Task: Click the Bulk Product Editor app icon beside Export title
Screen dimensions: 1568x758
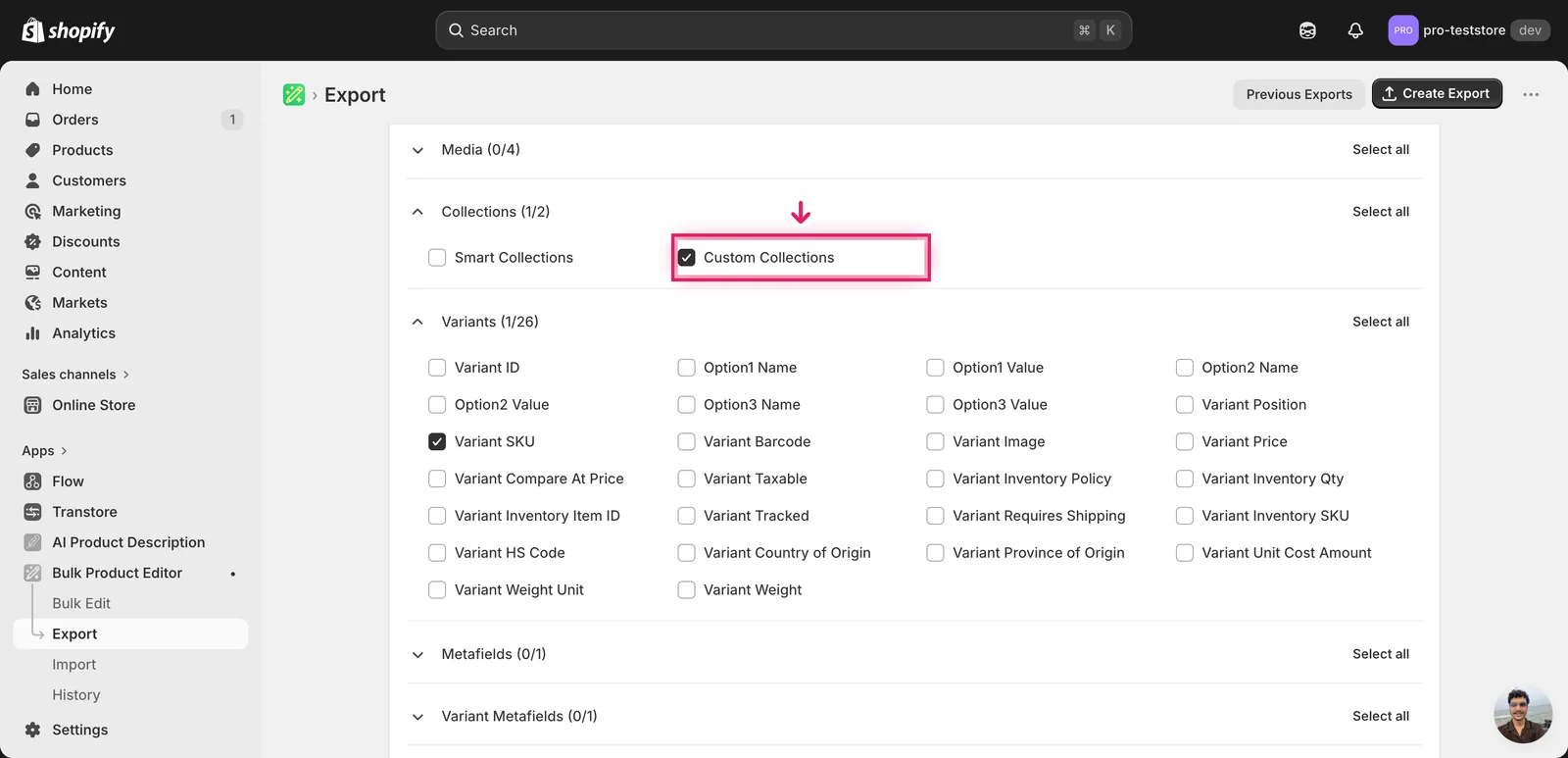Action: pyautogui.click(x=294, y=94)
